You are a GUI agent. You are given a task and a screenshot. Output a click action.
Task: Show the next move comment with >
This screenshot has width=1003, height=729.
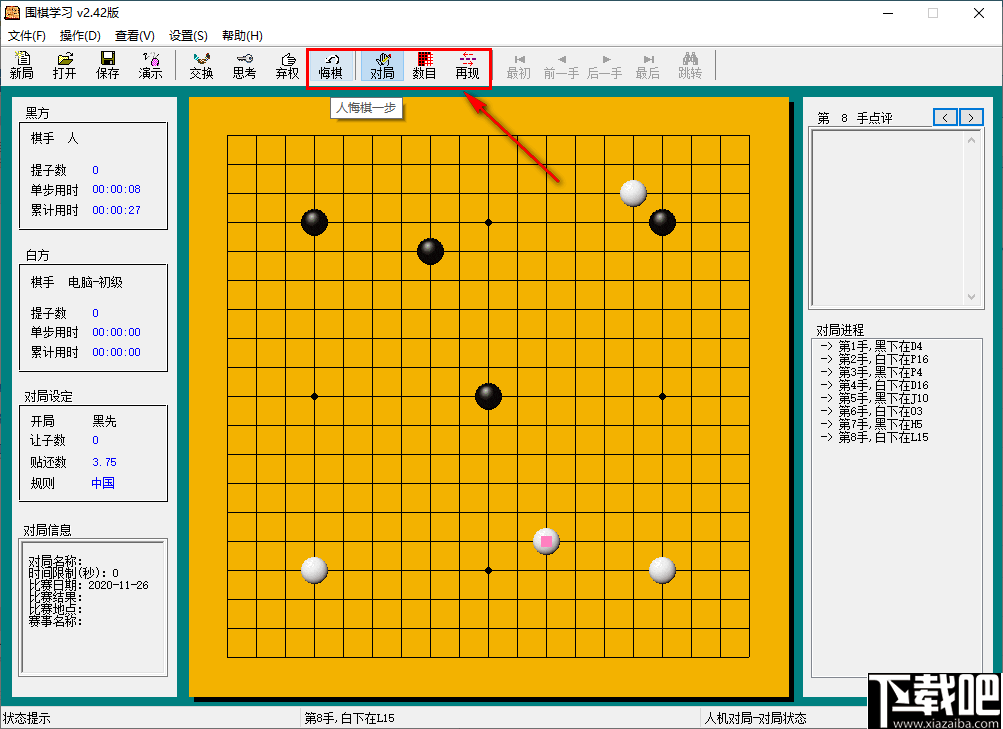coord(969,117)
